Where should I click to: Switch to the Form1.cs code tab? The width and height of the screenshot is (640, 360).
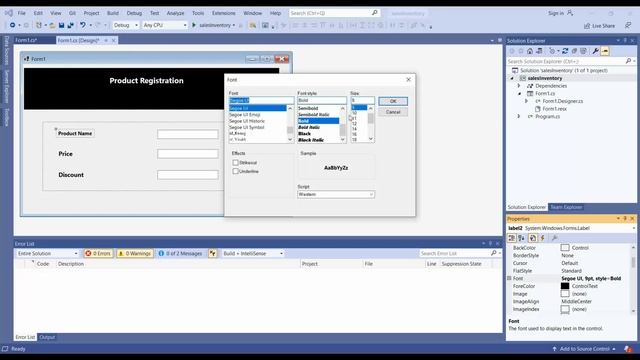(26, 40)
